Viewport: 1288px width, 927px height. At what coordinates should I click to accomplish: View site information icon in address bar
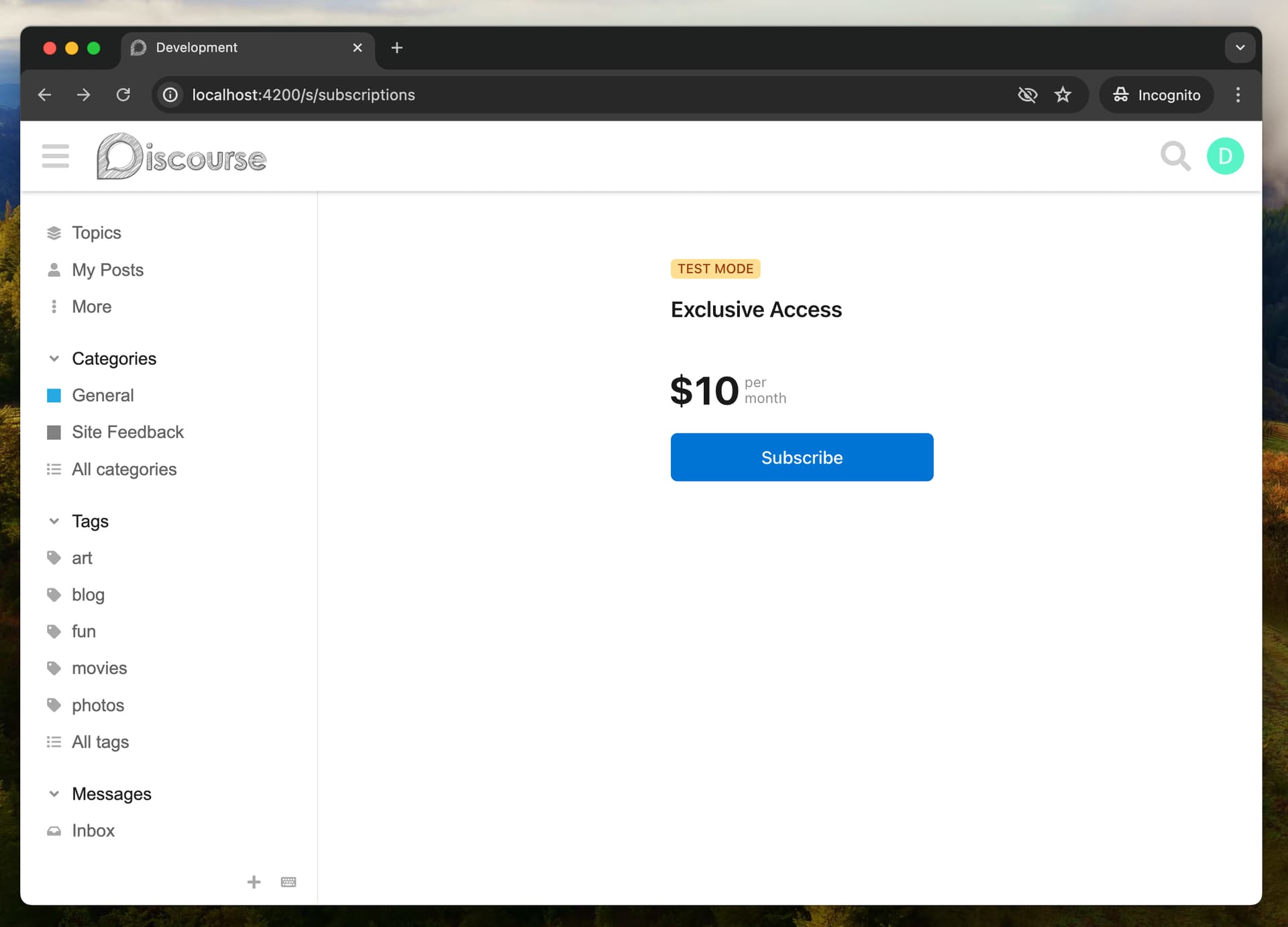170,95
